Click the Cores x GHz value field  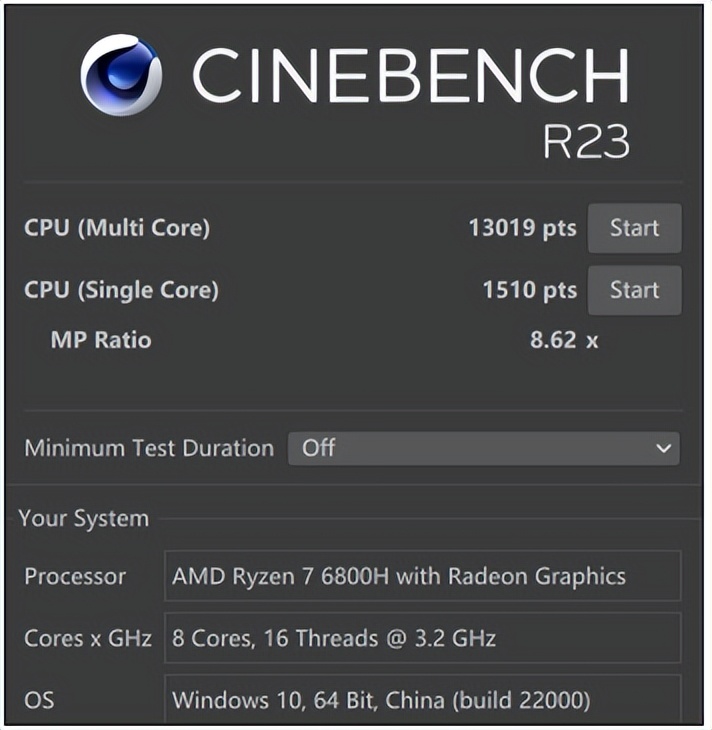(422, 637)
